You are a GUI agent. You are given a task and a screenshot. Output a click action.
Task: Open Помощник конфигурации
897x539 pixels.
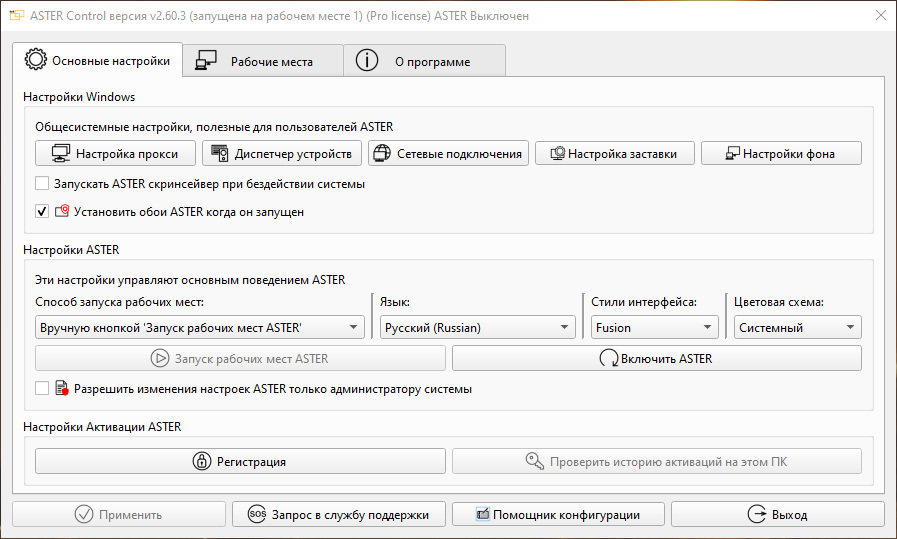[558, 514]
